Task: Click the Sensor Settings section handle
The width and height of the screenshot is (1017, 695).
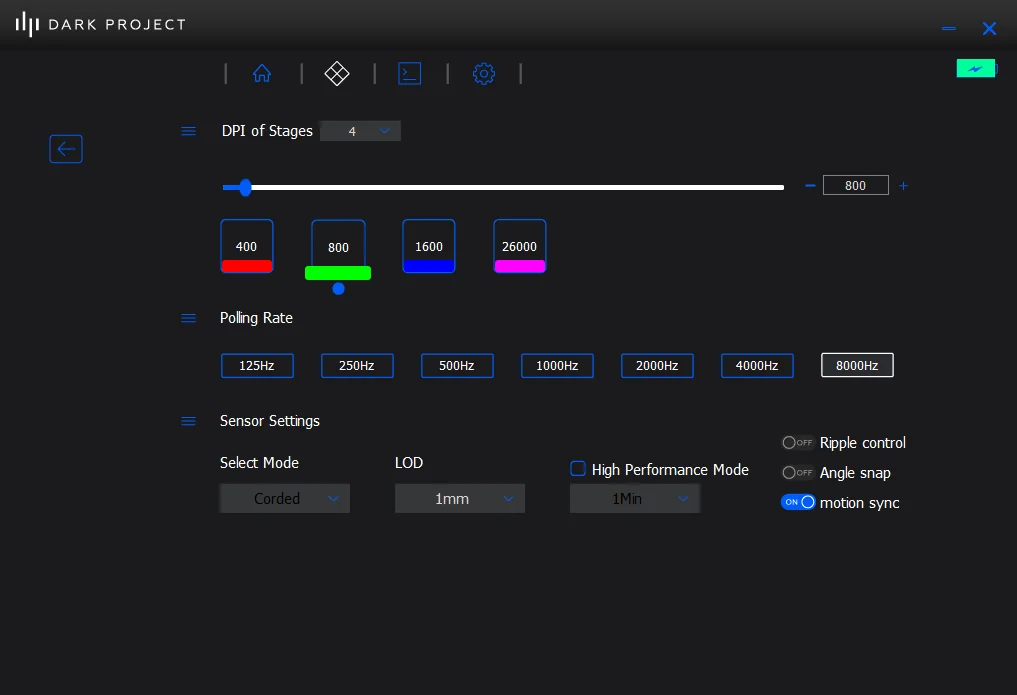Action: click(x=189, y=421)
